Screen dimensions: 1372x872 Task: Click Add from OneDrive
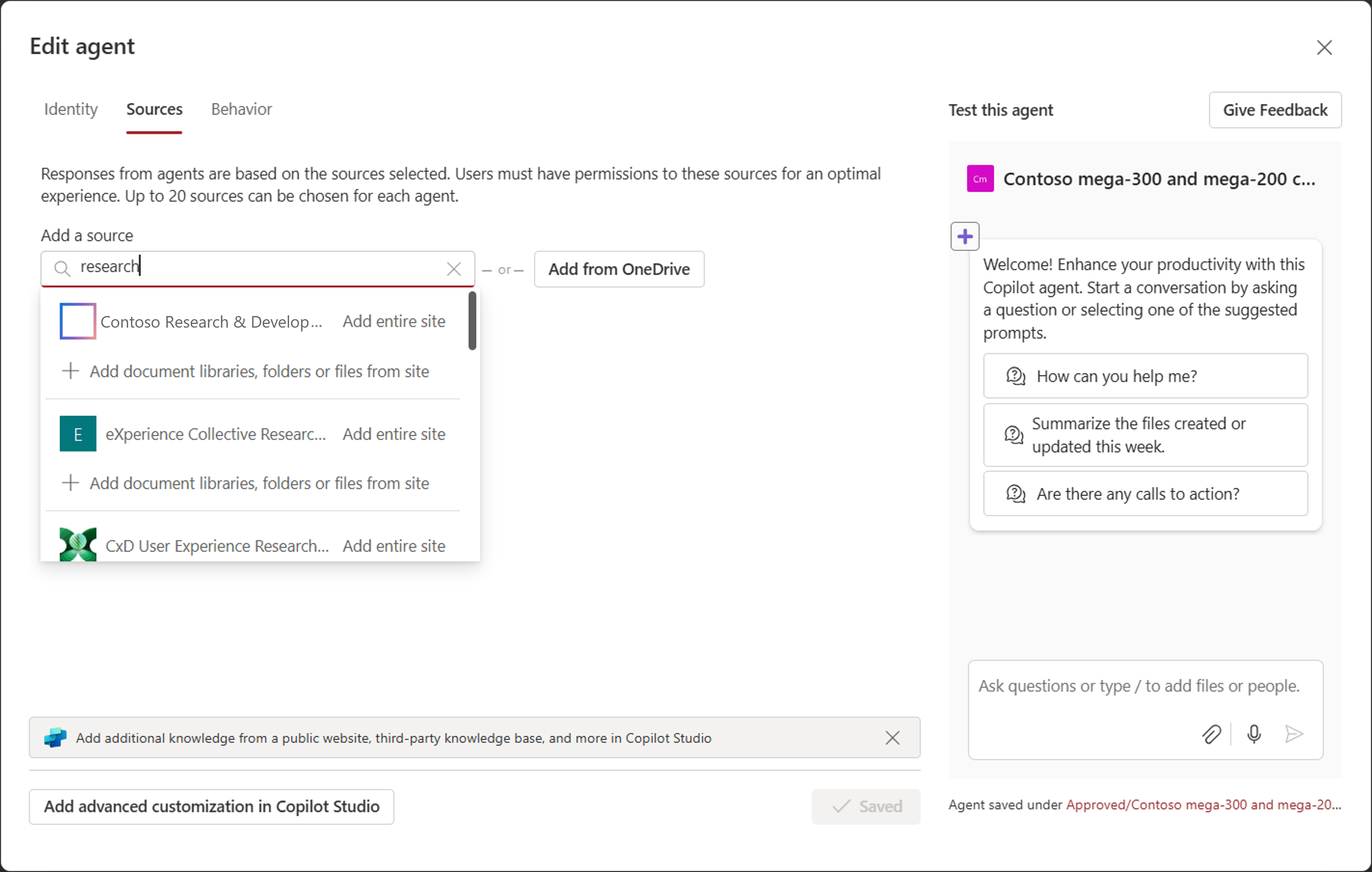coord(619,269)
